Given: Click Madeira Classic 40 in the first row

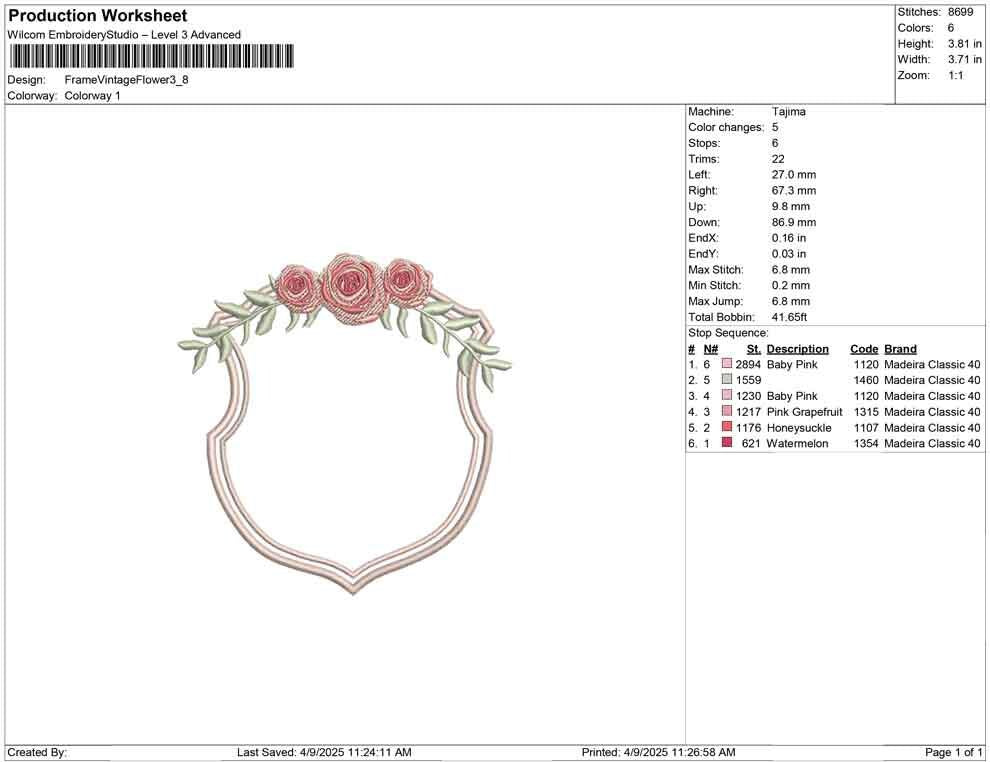Looking at the screenshot, I should point(932,364).
